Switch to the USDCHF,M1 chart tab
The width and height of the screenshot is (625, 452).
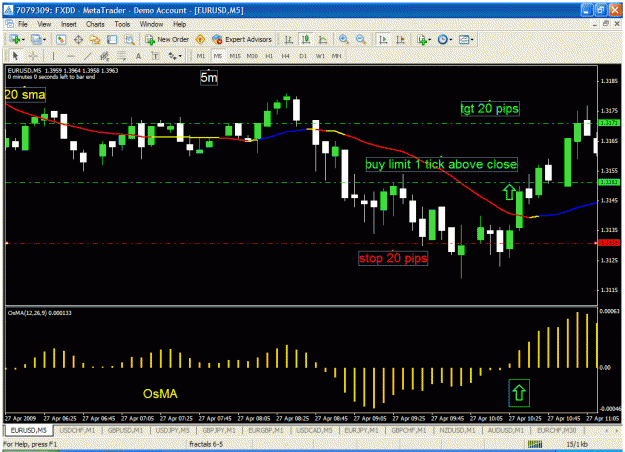(x=77, y=430)
